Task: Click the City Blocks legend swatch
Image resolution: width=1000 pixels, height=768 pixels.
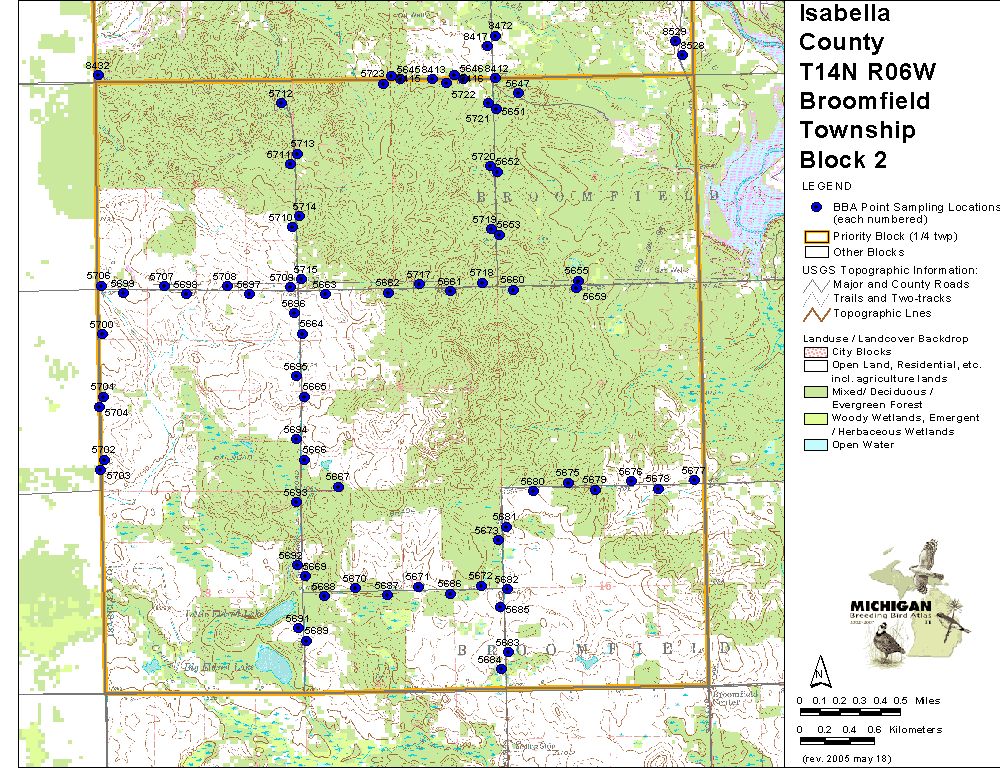Action: 816,352
